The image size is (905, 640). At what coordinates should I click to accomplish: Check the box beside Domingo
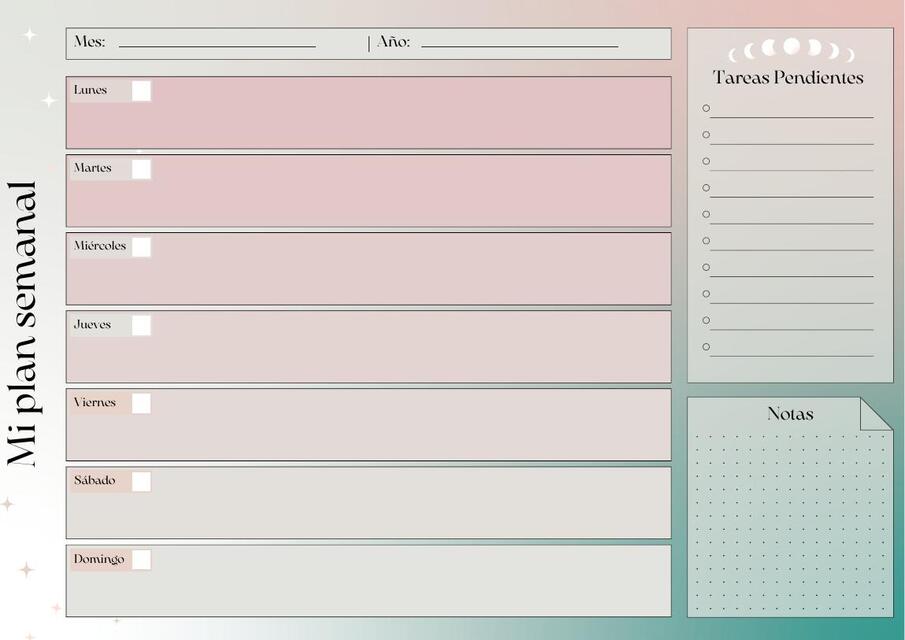(x=141, y=559)
